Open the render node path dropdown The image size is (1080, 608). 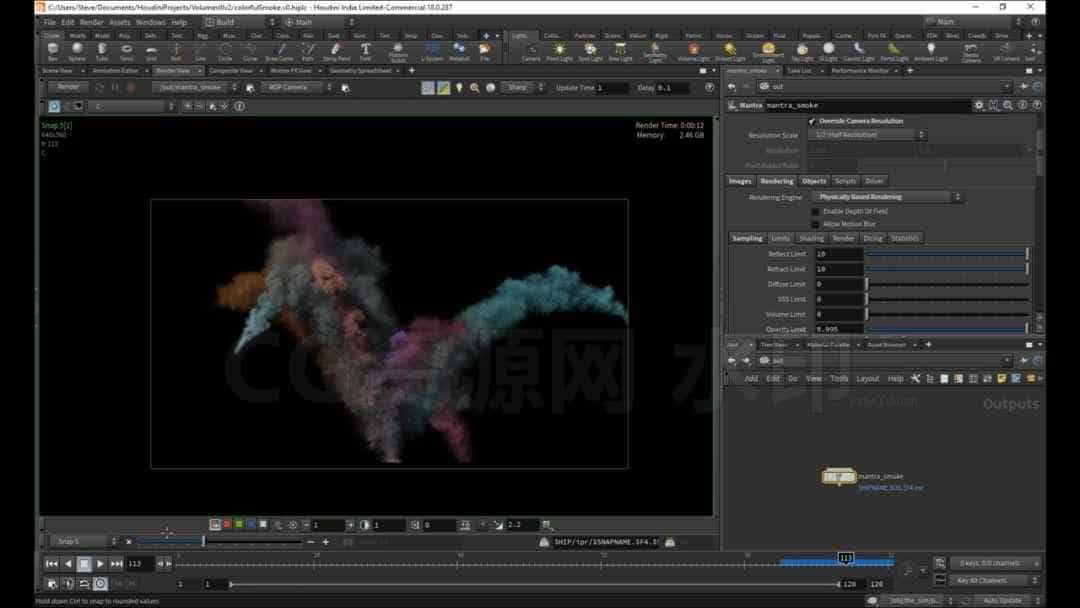click(196, 87)
